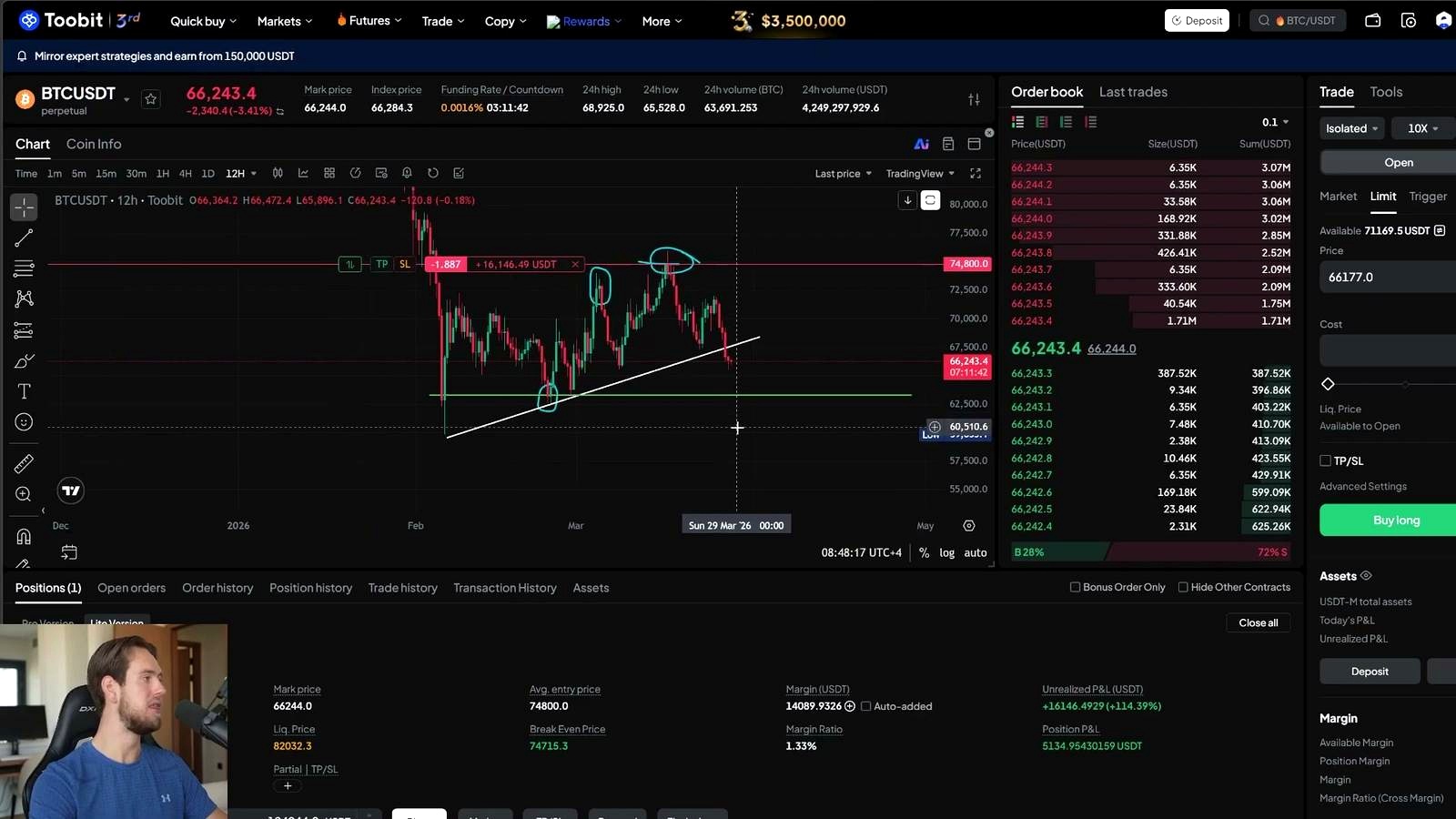
Task: Open order book 0.1 precision dropdown
Action: pyautogui.click(x=1275, y=122)
